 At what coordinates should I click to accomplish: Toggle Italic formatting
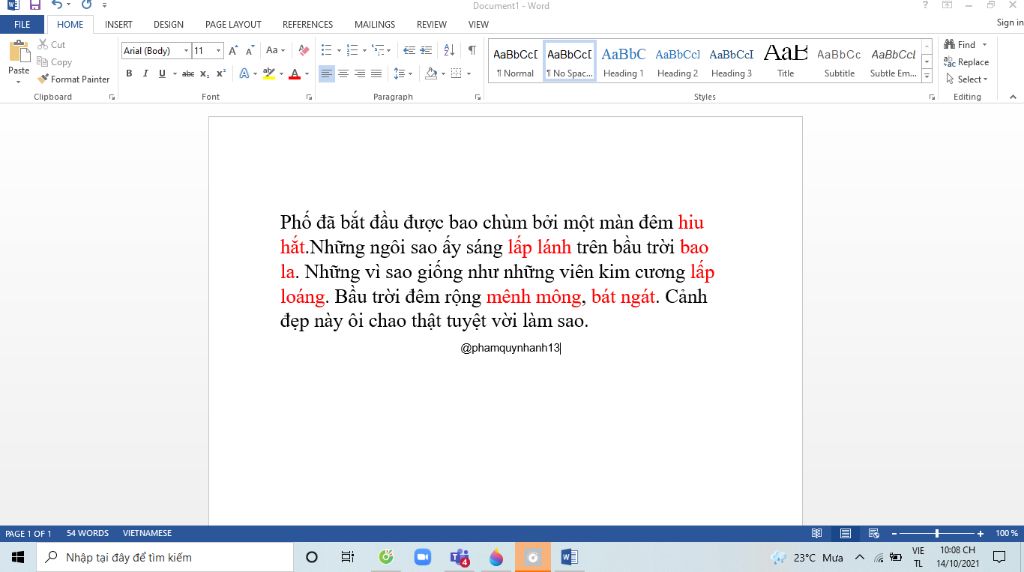pos(146,74)
